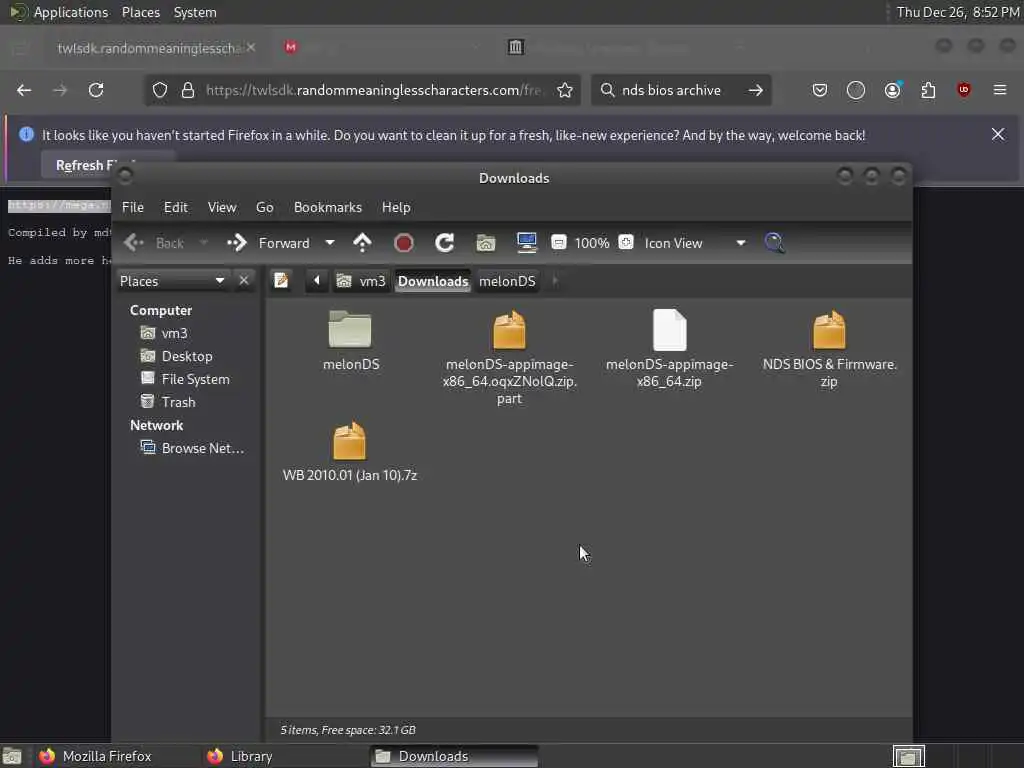Bookmark page with the star icon

(565, 90)
